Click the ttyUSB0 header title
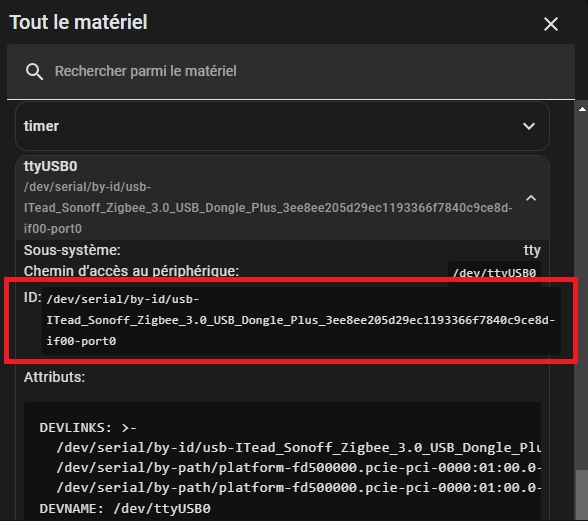This screenshot has width=588, height=521. [x=51, y=166]
